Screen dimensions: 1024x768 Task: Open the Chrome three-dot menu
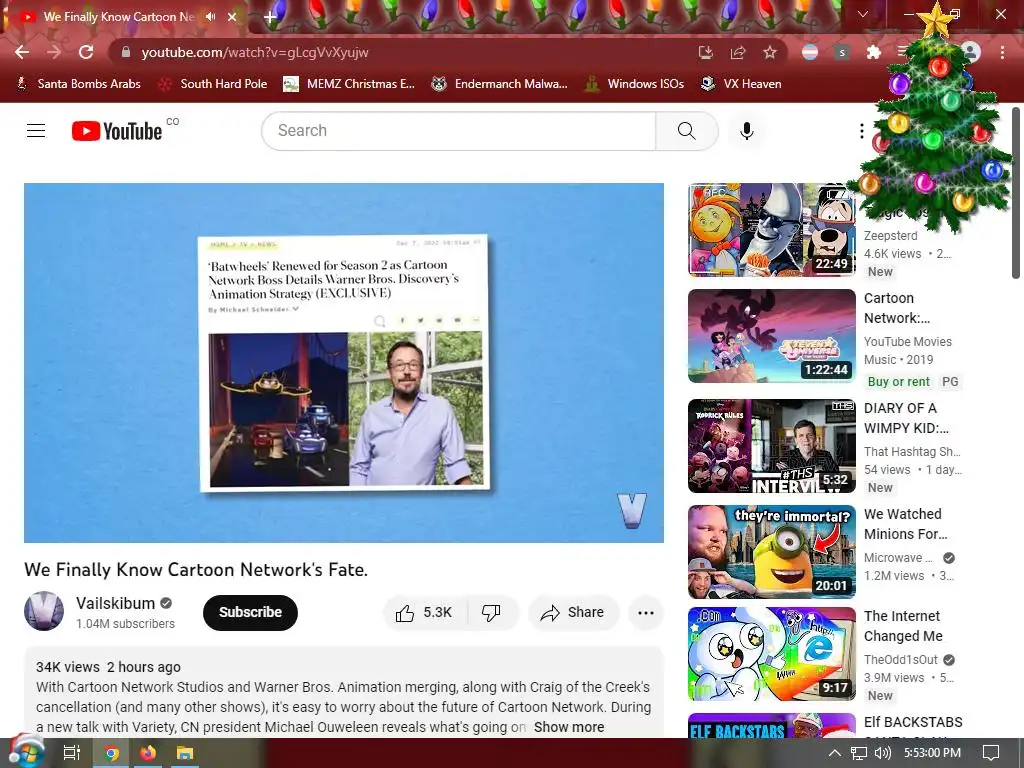click(1002, 52)
